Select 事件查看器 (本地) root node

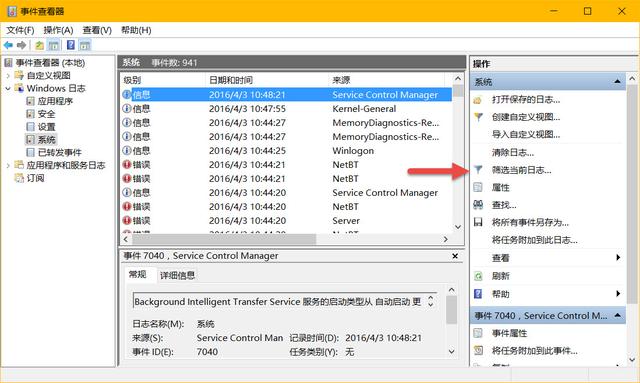pos(50,63)
